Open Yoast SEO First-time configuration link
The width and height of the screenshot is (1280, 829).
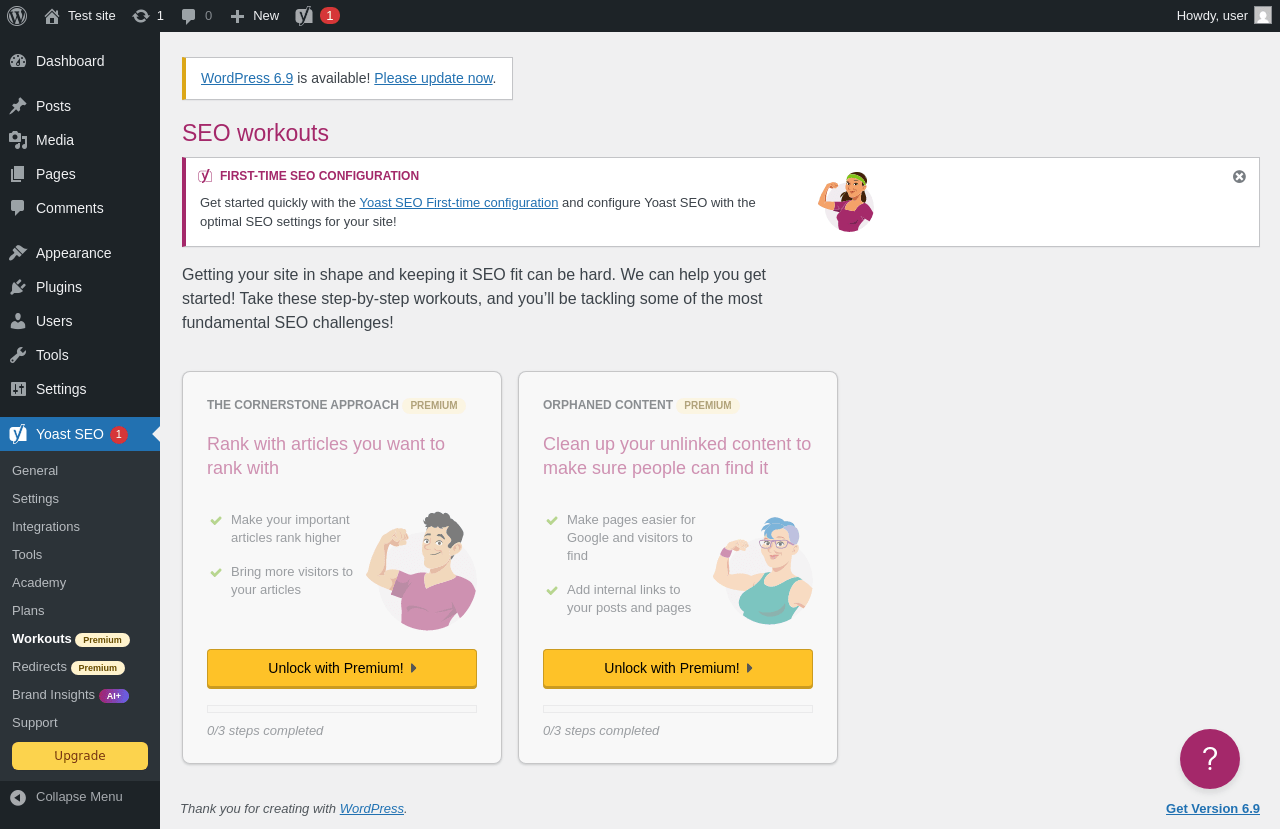pyautogui.click(x=459, y=202)
